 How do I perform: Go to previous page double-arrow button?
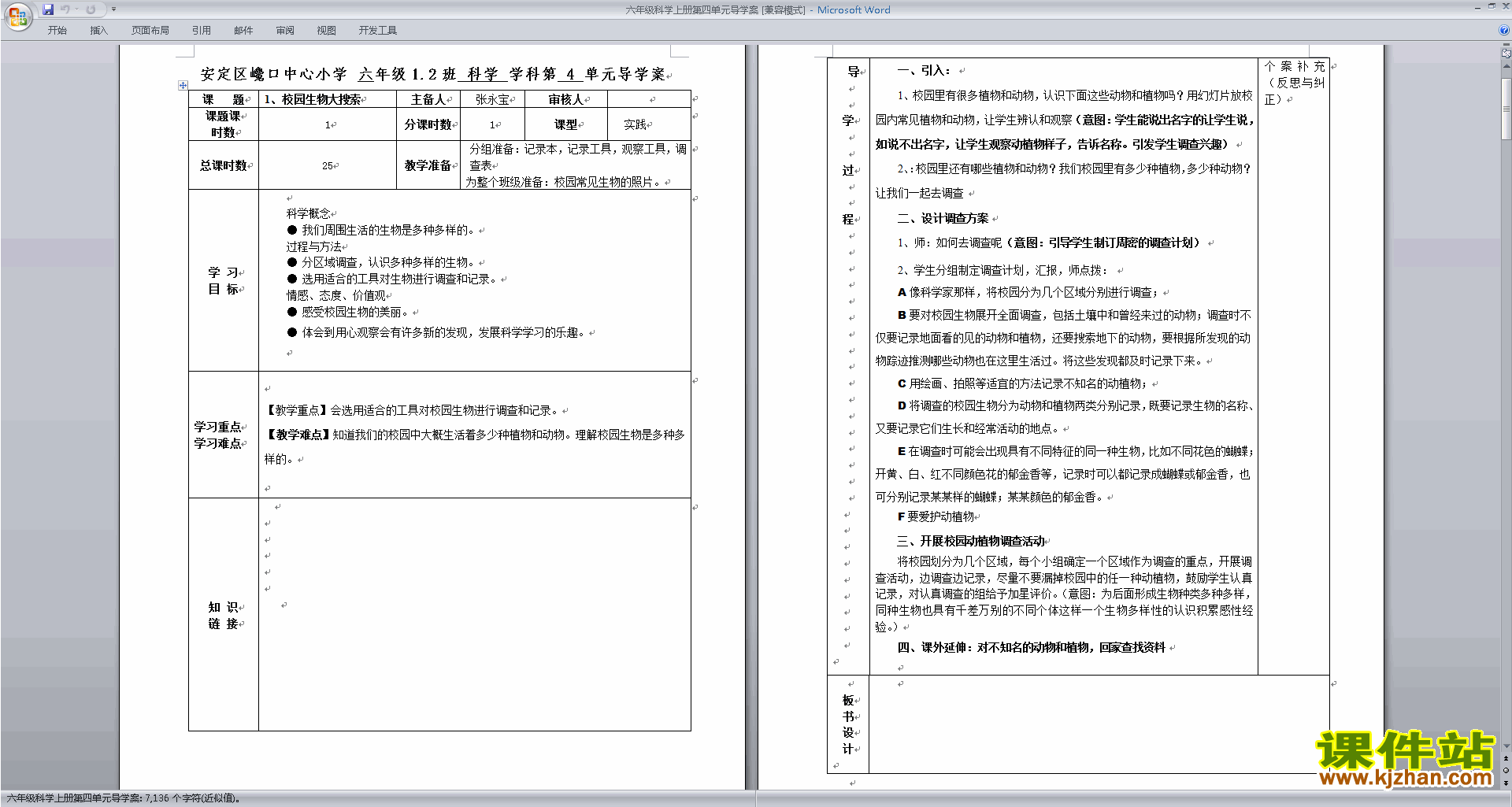1506,758
